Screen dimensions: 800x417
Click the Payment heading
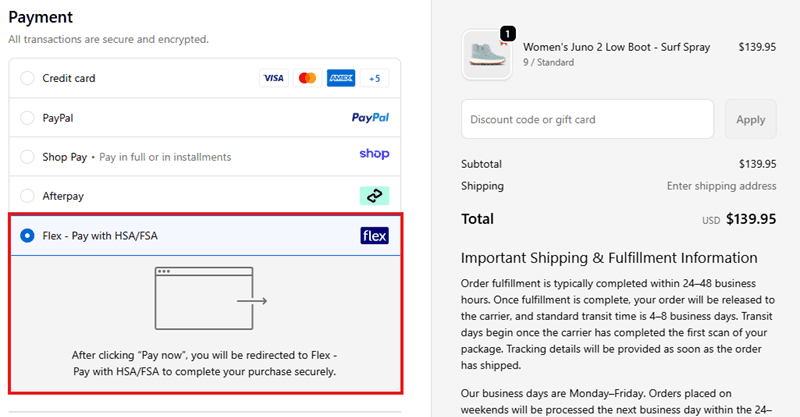pyautogui.click(x=41, y=17)
